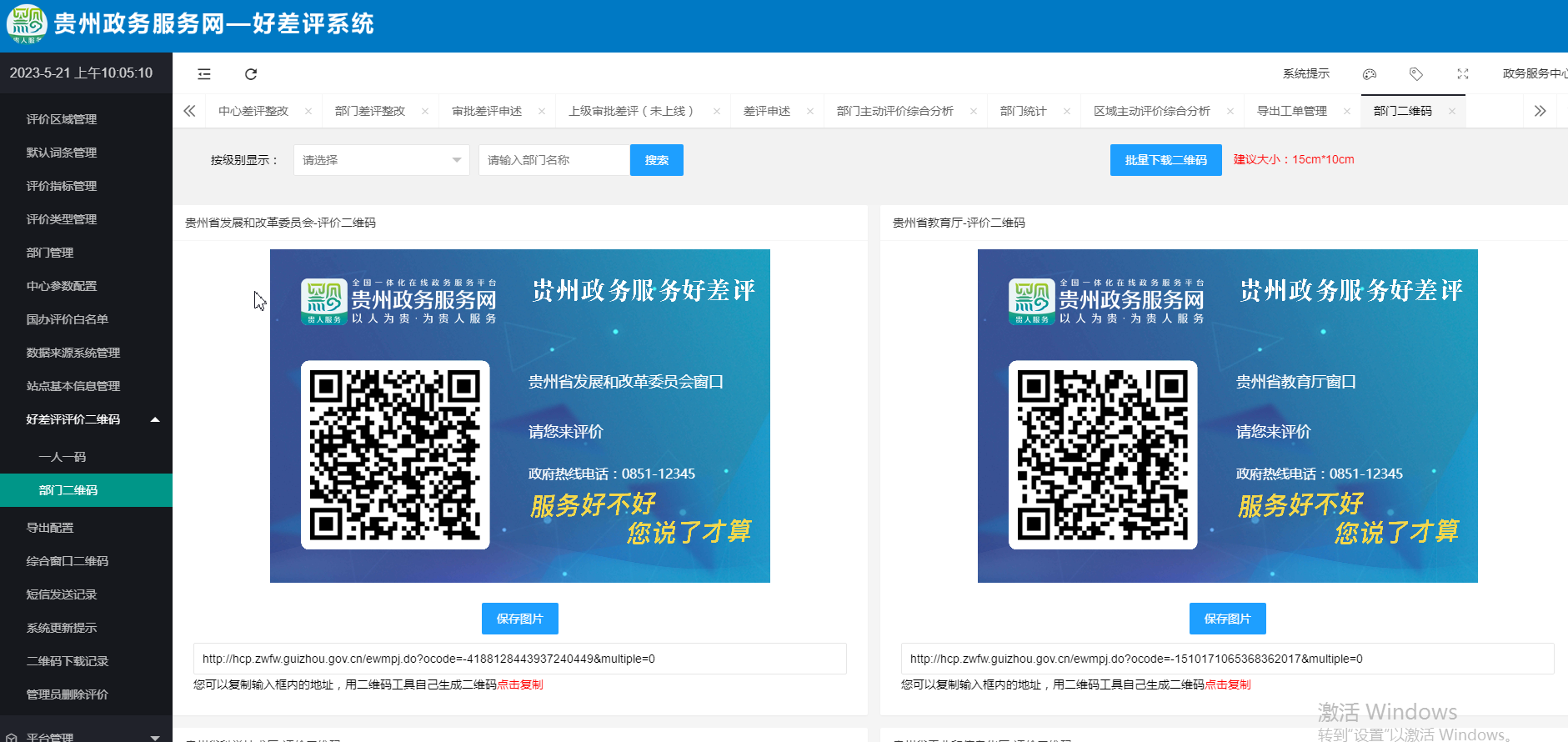The image size is (1568, 742).
Task: Save image for 教育厅 QR code
Action: click(x=1228, y=619)
